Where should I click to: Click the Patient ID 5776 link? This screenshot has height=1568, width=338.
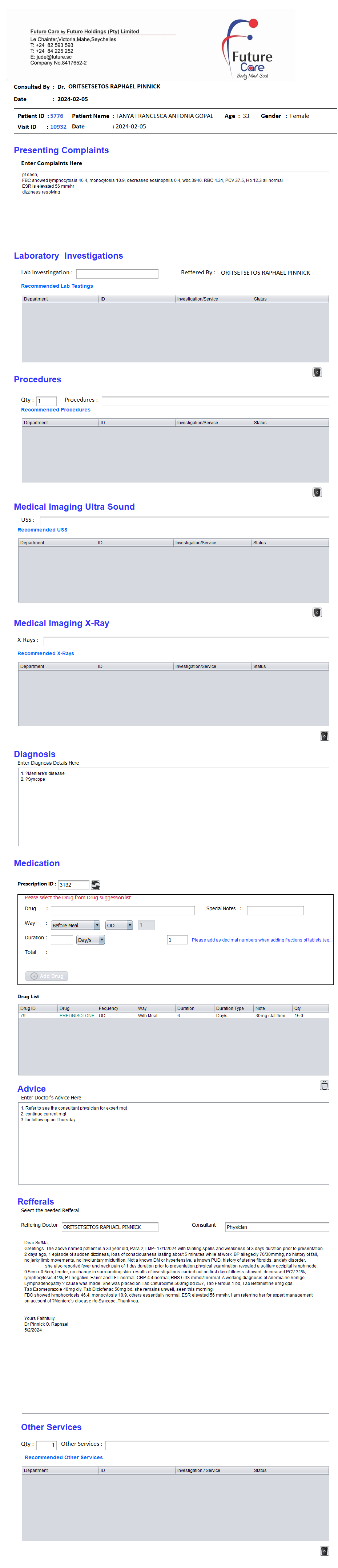[57, 116]
